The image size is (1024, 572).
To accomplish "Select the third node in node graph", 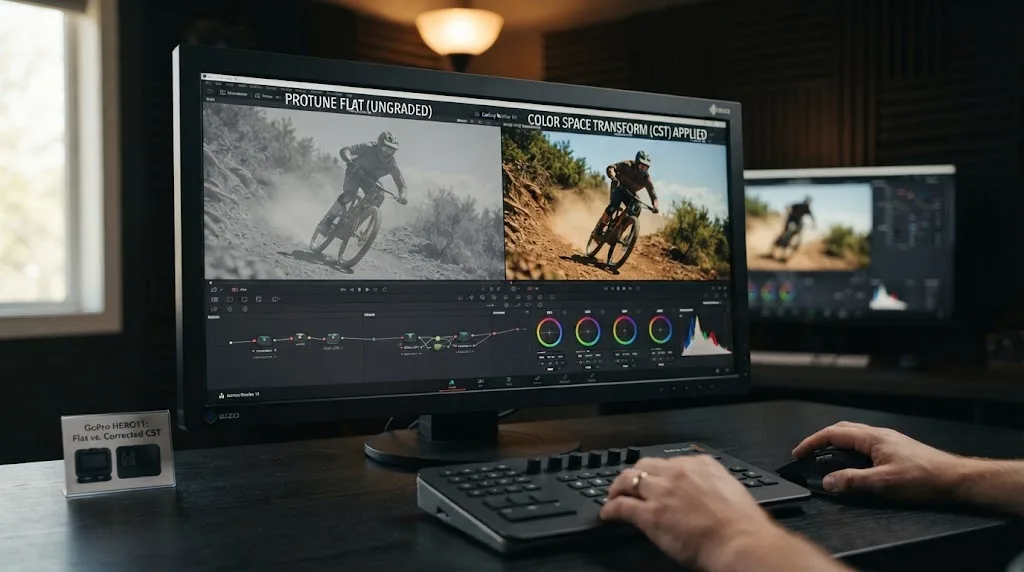I will coord(333,339).
